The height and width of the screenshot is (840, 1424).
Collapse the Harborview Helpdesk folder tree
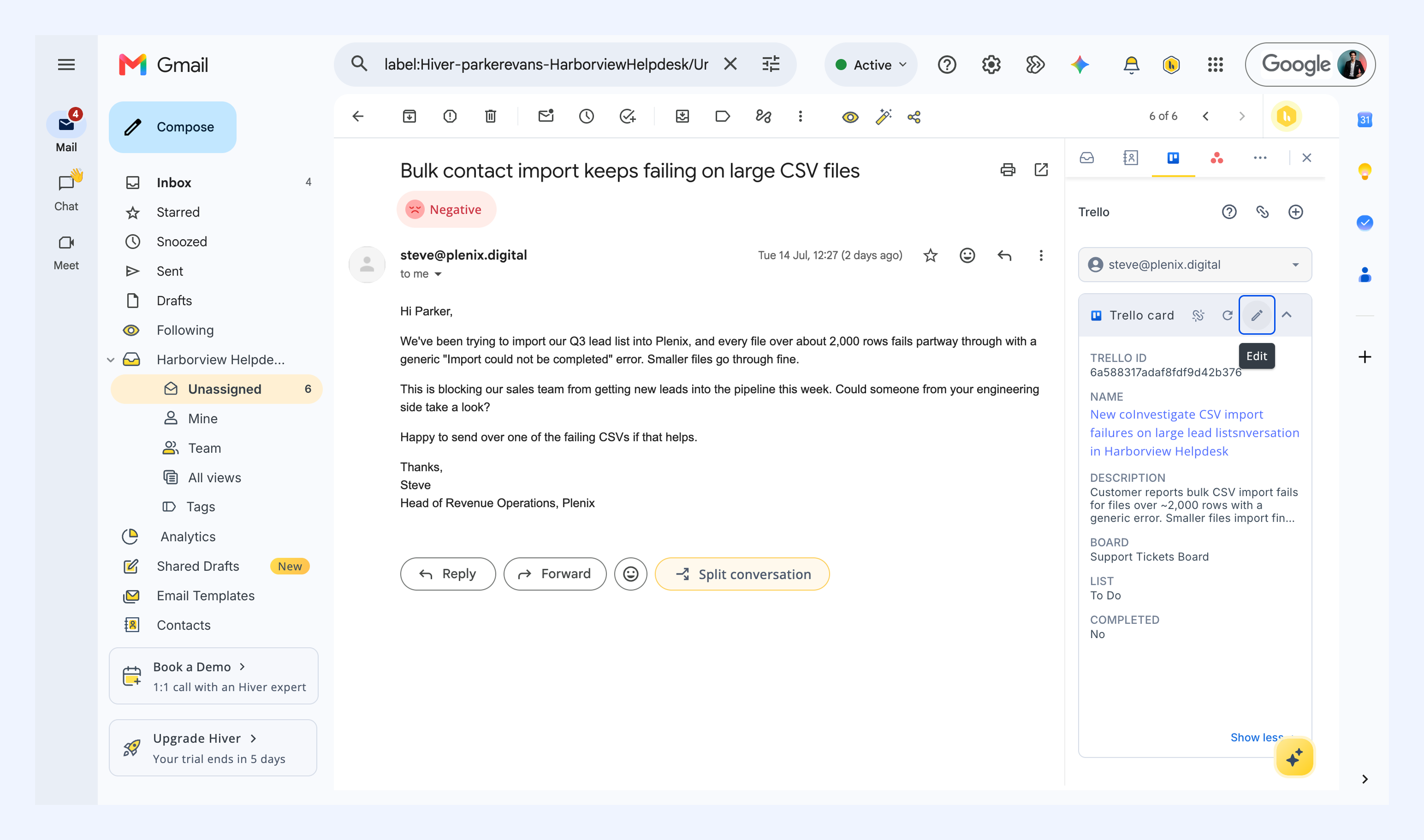pos(111,360)
